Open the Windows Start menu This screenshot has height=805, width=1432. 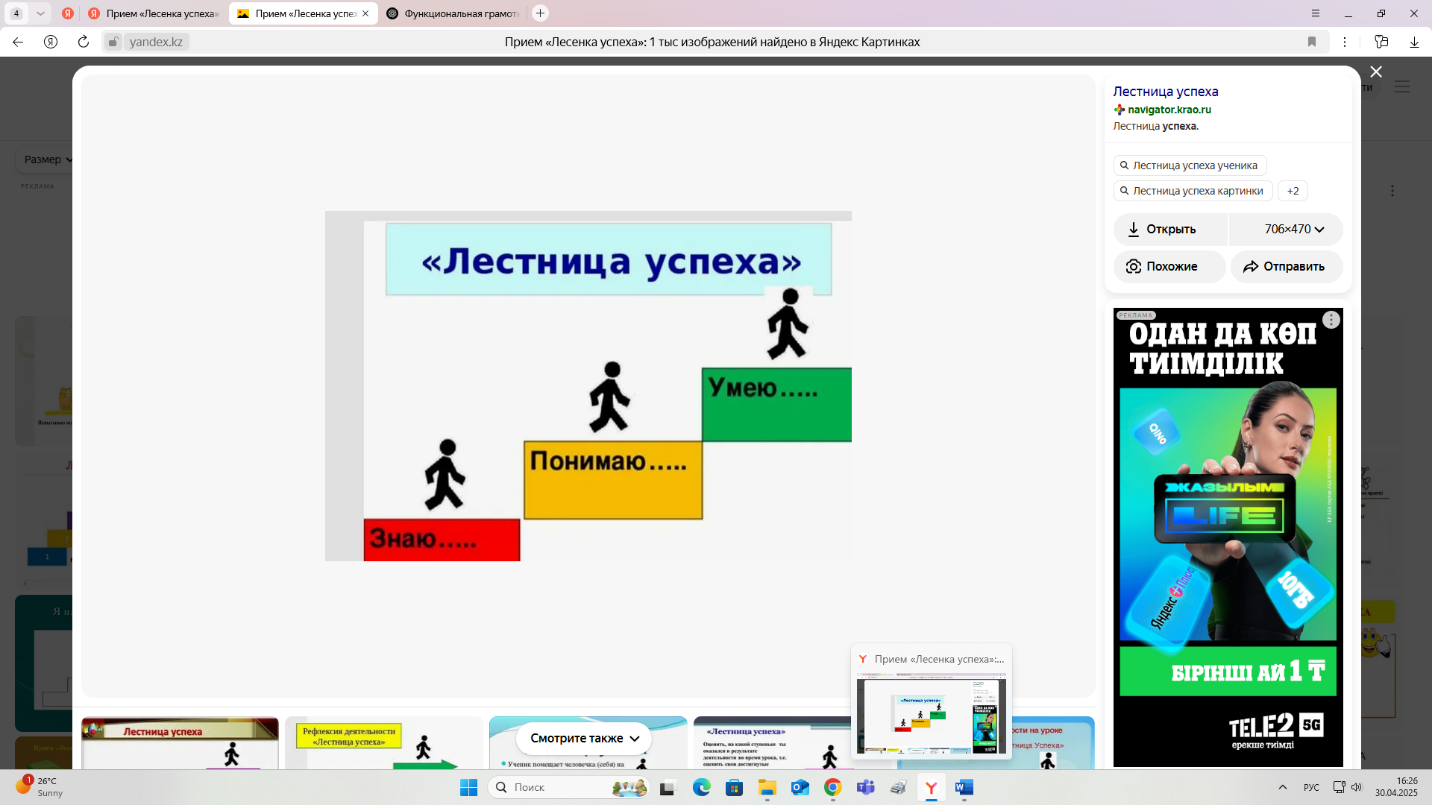[468, 788]
